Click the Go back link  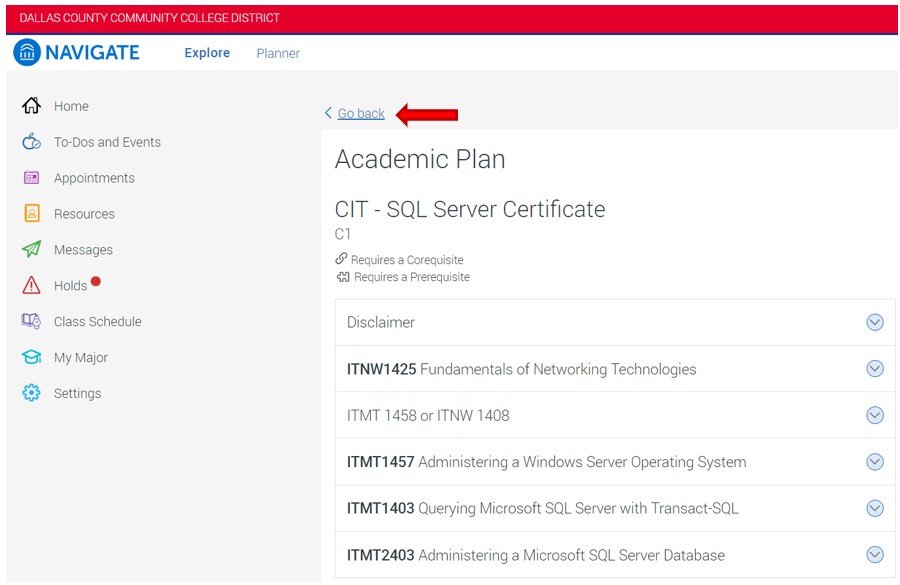click(360, 114)
